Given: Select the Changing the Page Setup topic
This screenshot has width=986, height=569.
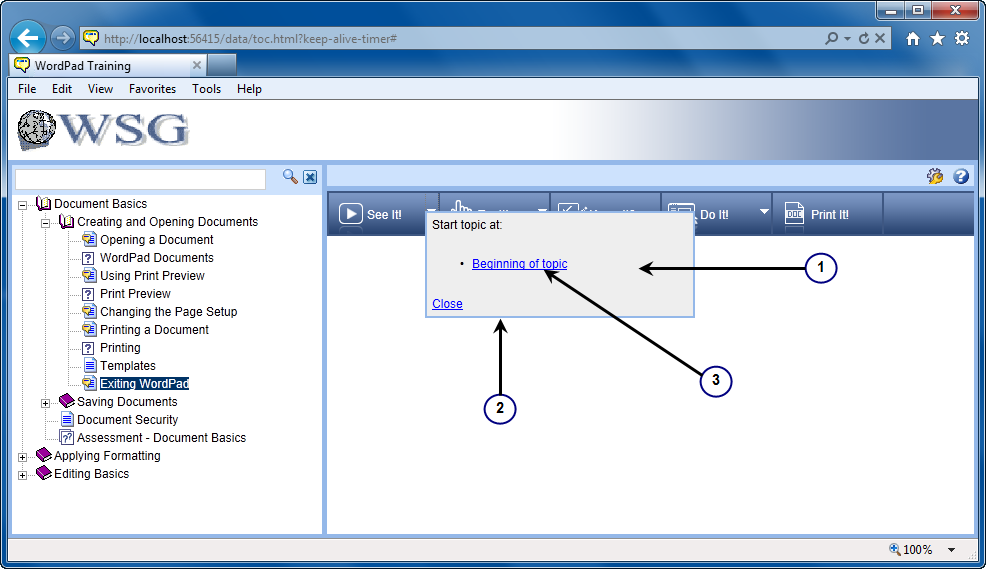Looking at the screenshot, I should (169, 311).
